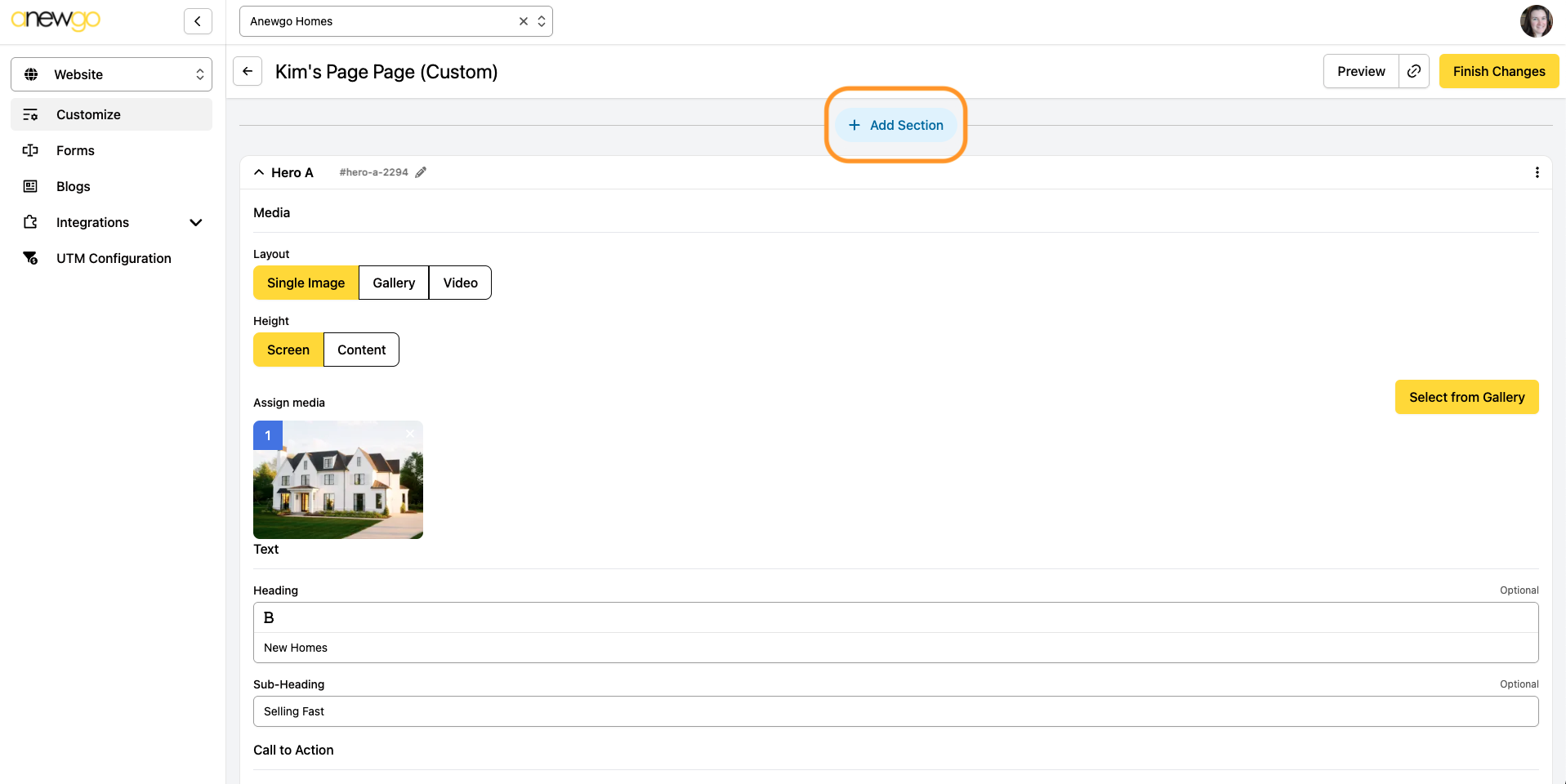The width and height of the screenshot is (1566, 784).
Task: Edit the #hero-a-2294 anchor with pencil icon
Action: 421,172
